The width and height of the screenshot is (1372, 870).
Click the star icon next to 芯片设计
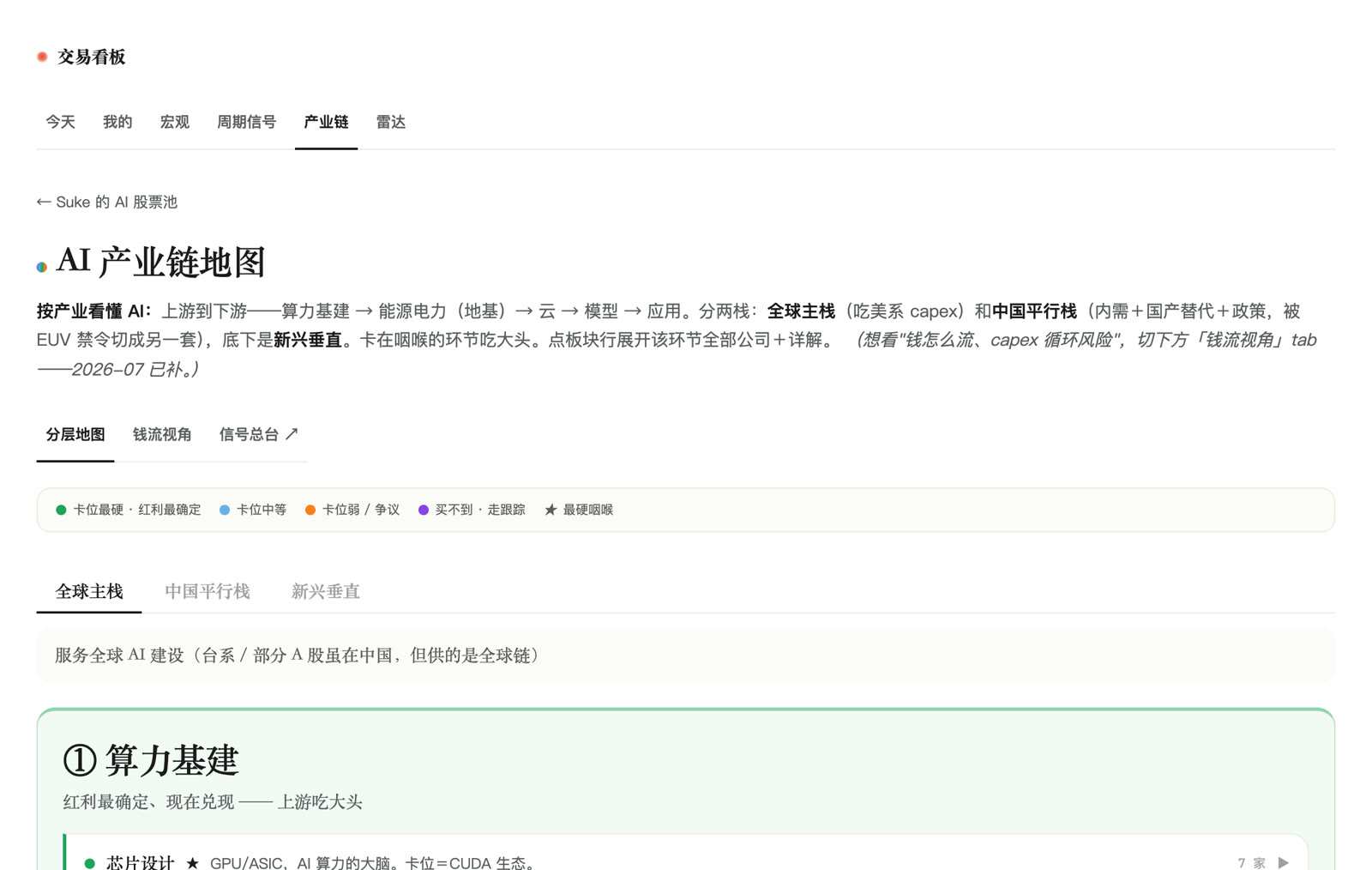click(x=193, y=863)
